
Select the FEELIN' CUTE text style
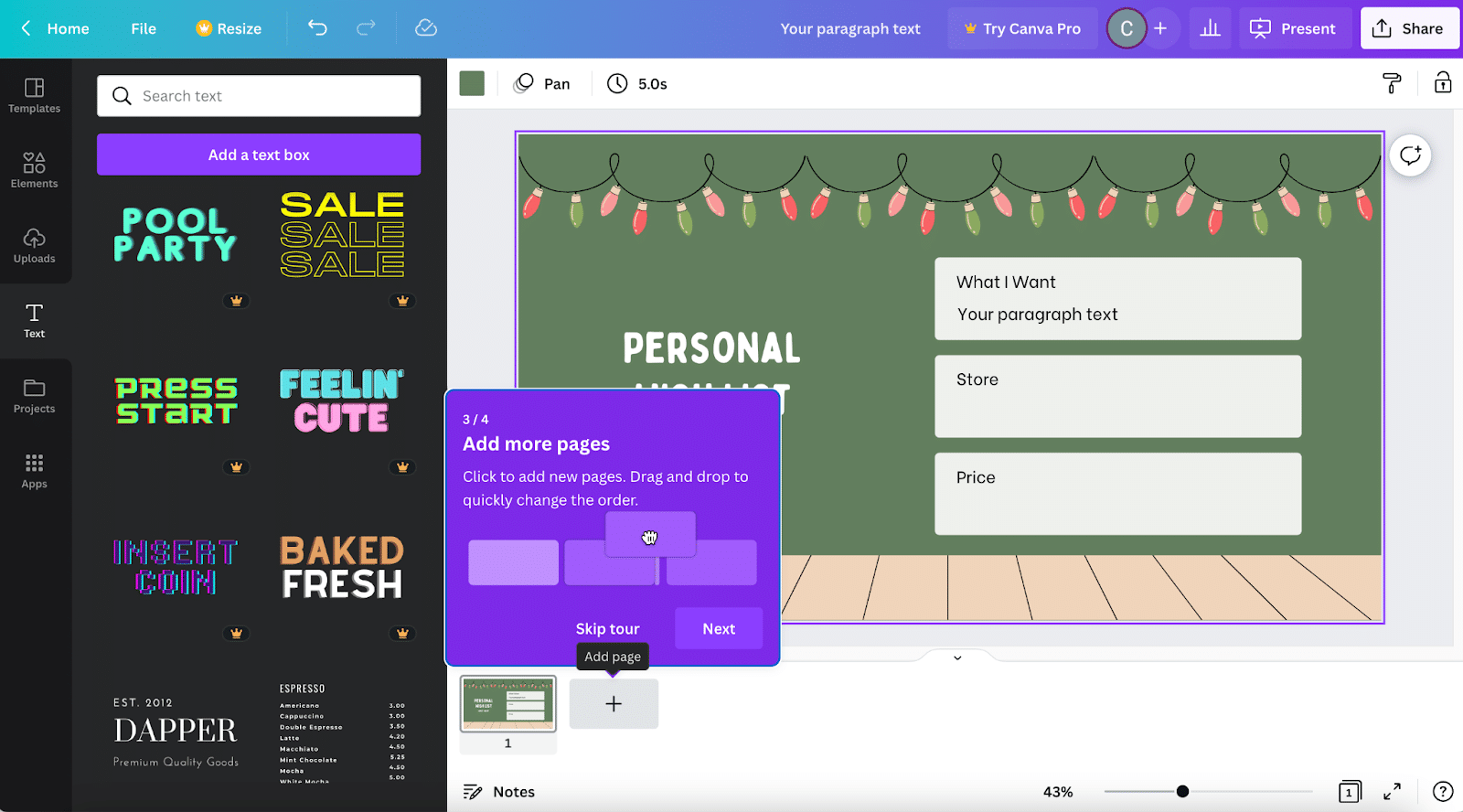pos(342,401)
